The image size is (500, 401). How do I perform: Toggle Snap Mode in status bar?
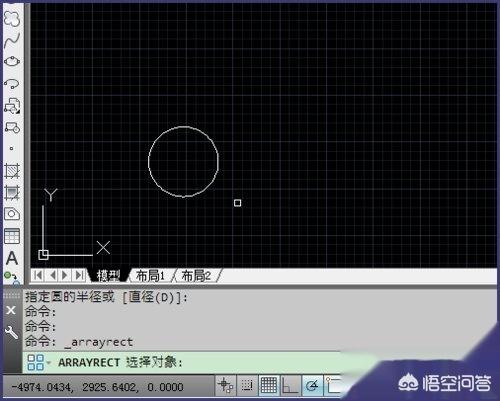coord(247,385)
